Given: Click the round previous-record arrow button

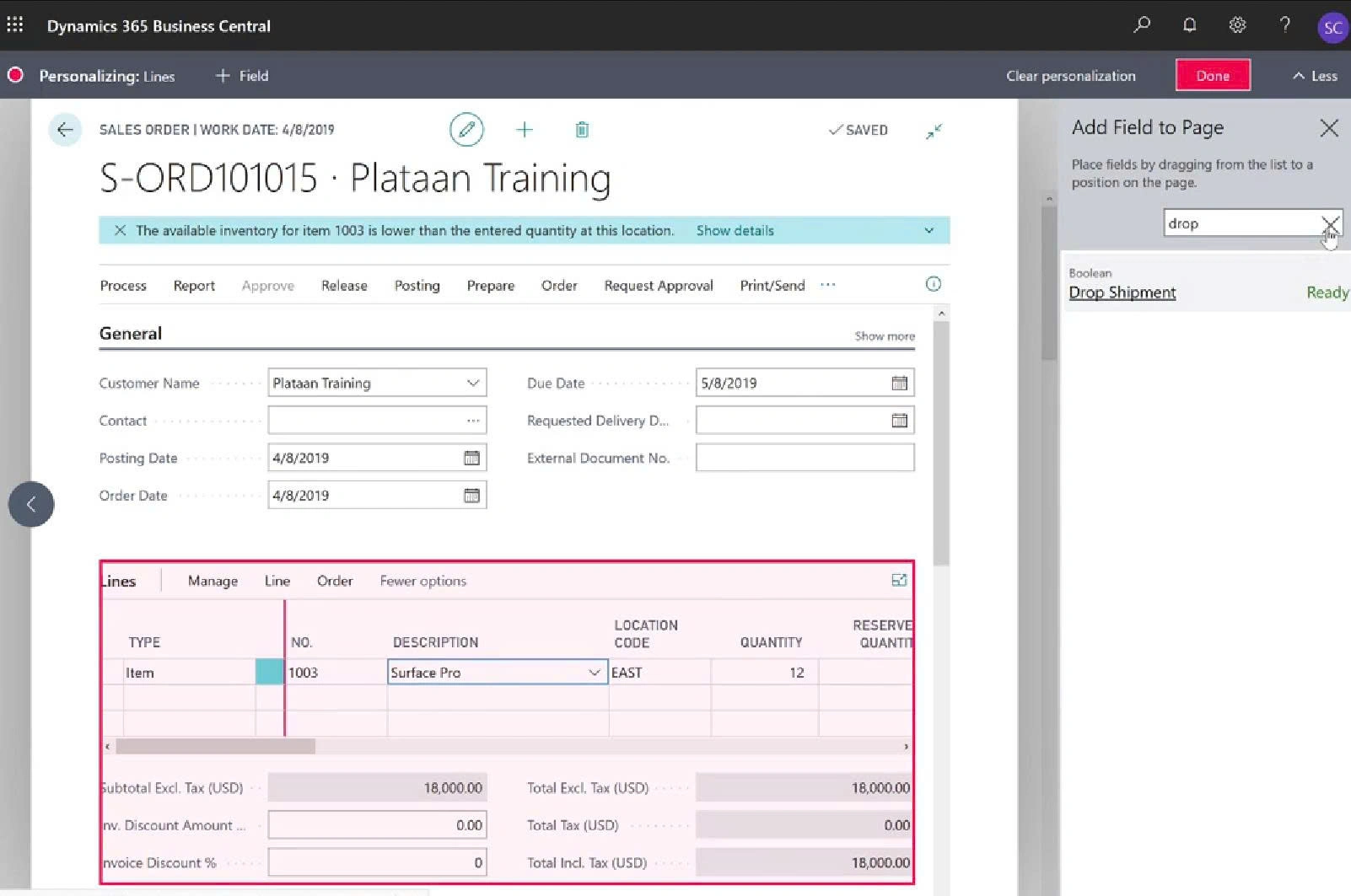Looking at the screenshot, I should tap(31, 504).
